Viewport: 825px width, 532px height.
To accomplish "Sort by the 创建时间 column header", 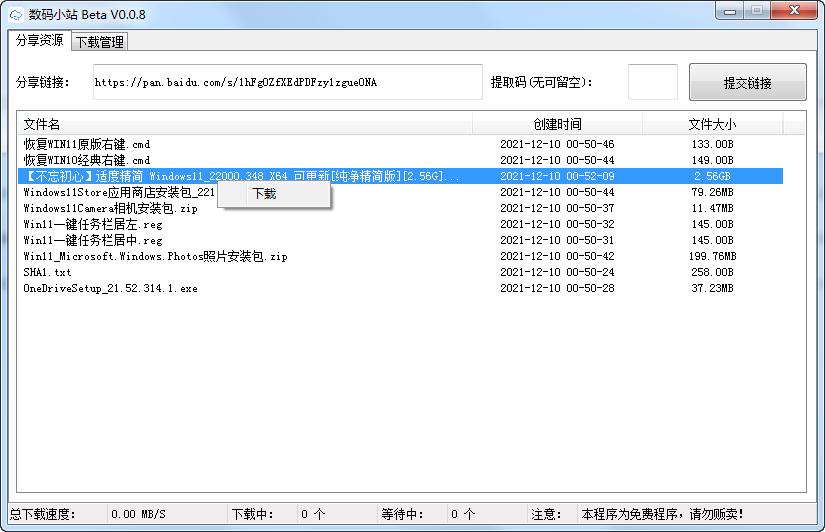I will click(x=557, y=124).
